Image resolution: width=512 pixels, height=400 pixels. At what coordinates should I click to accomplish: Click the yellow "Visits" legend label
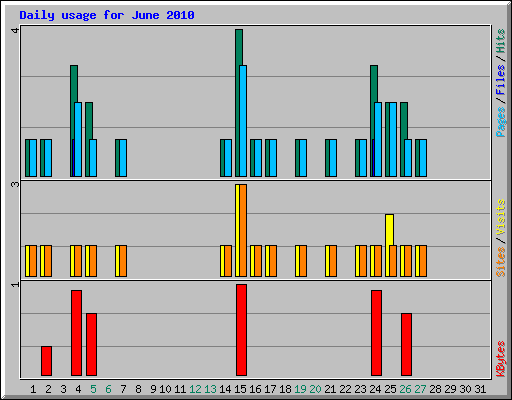500,217
